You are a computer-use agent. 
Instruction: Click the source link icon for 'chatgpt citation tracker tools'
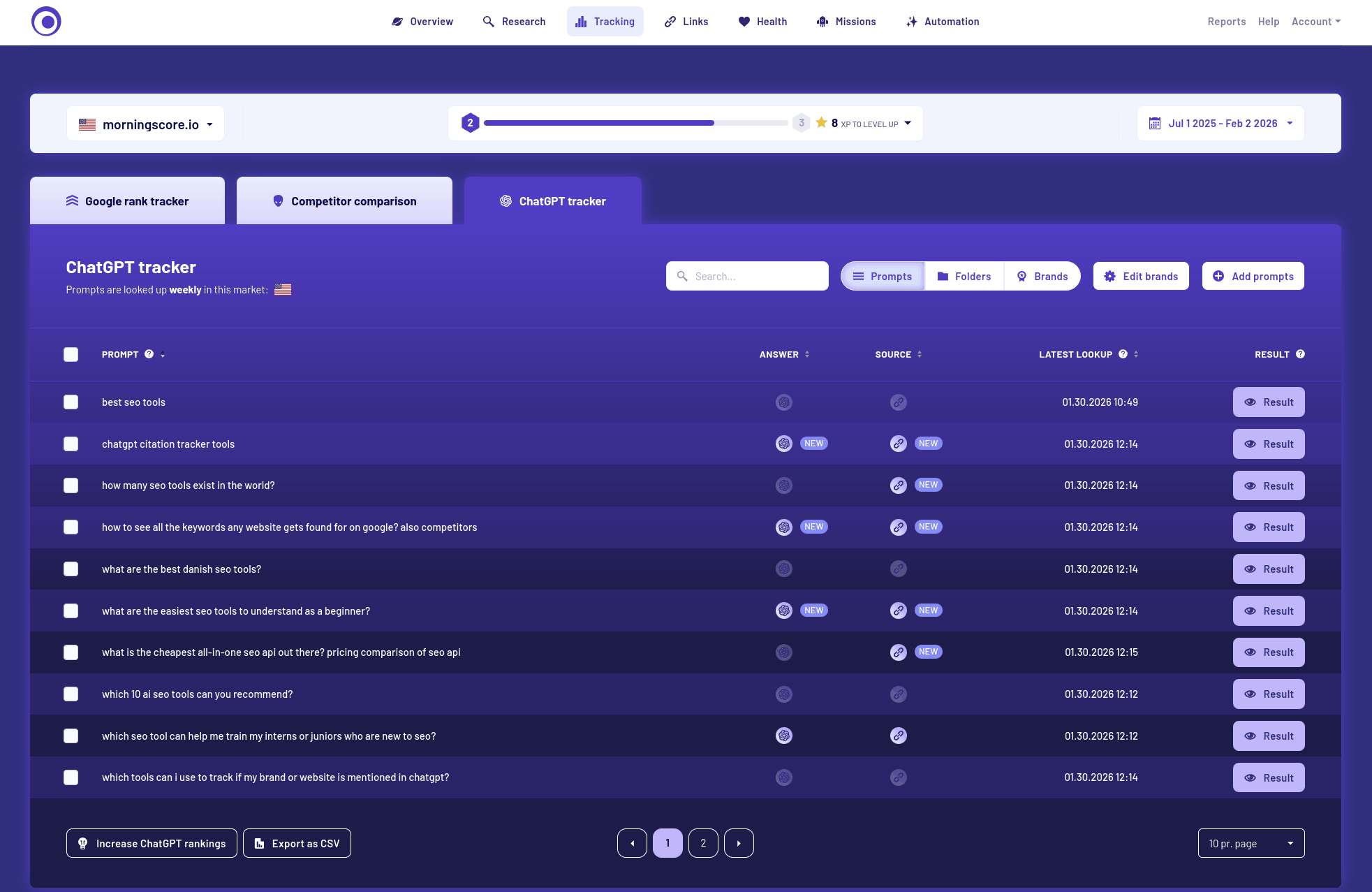(898, 444)
